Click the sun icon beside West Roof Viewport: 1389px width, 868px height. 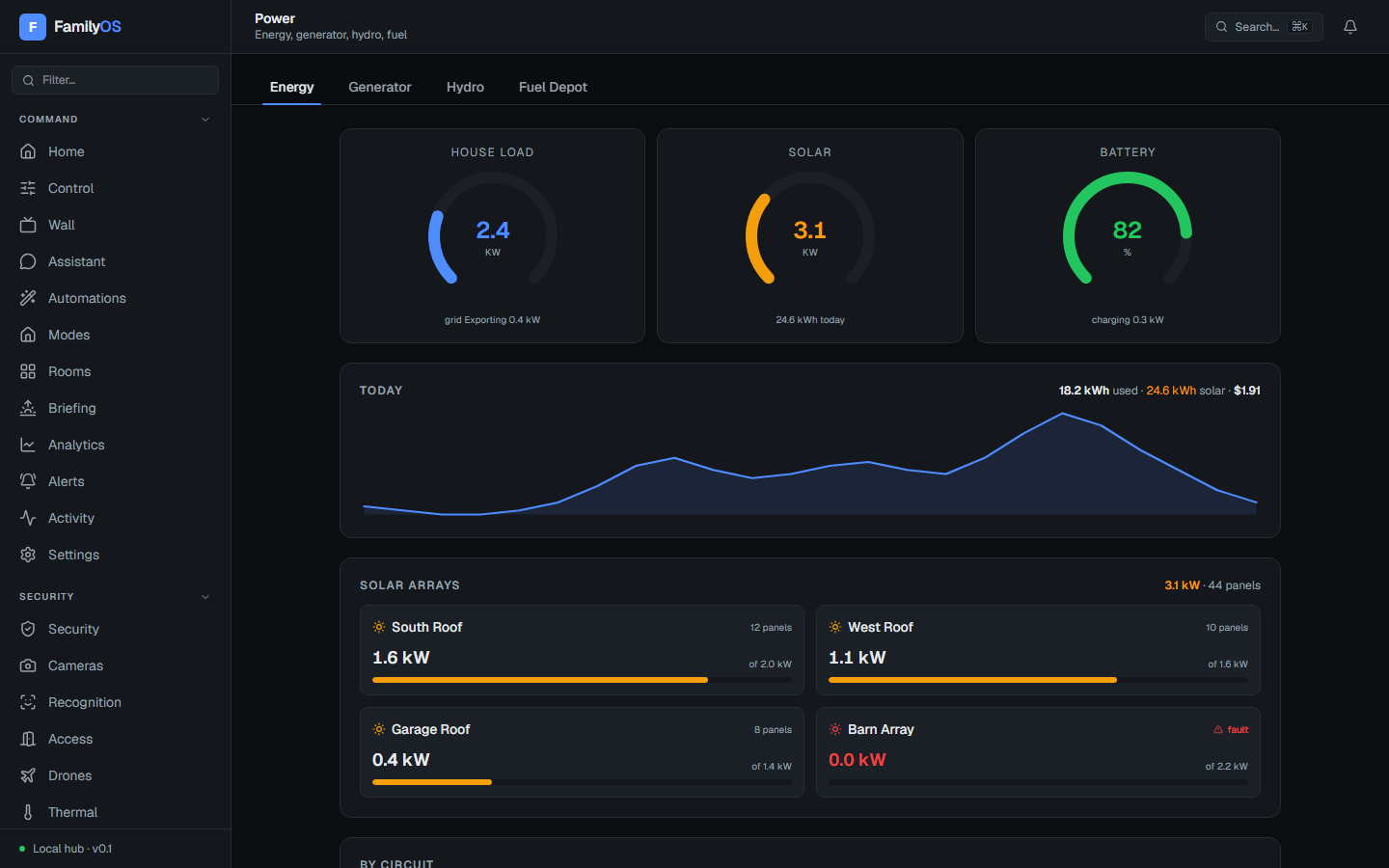835,627
